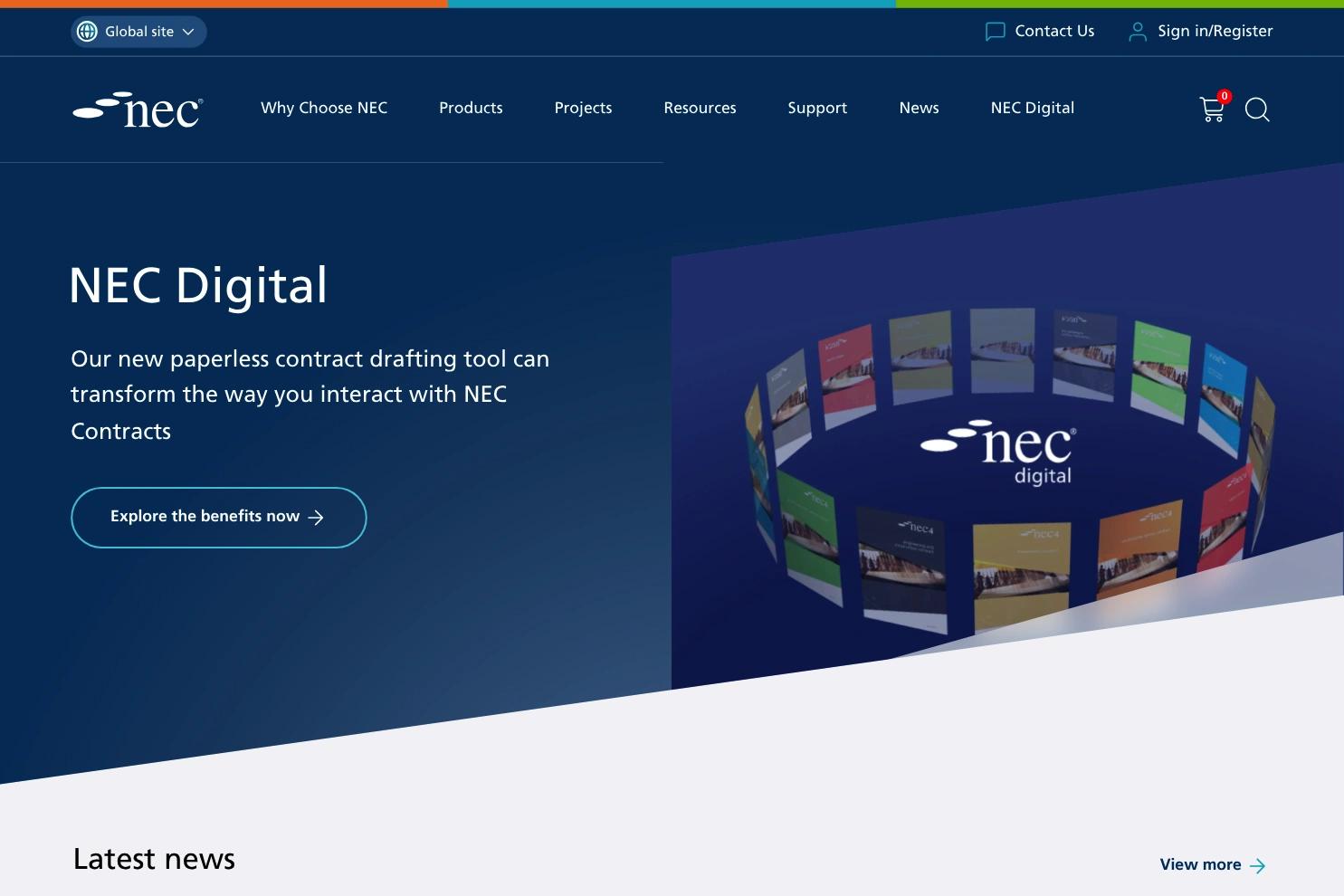Click the Contact Us speech bubble icon

pos(995,32)
